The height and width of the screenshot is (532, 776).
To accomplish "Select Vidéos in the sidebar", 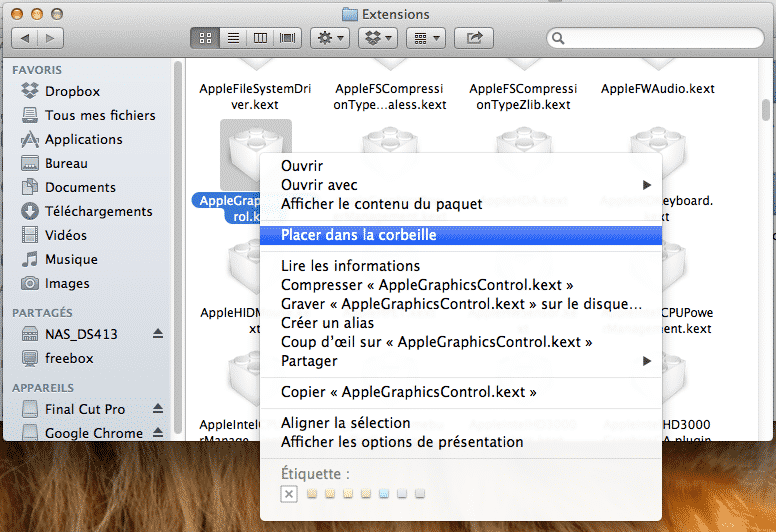I will pos(53,235).
